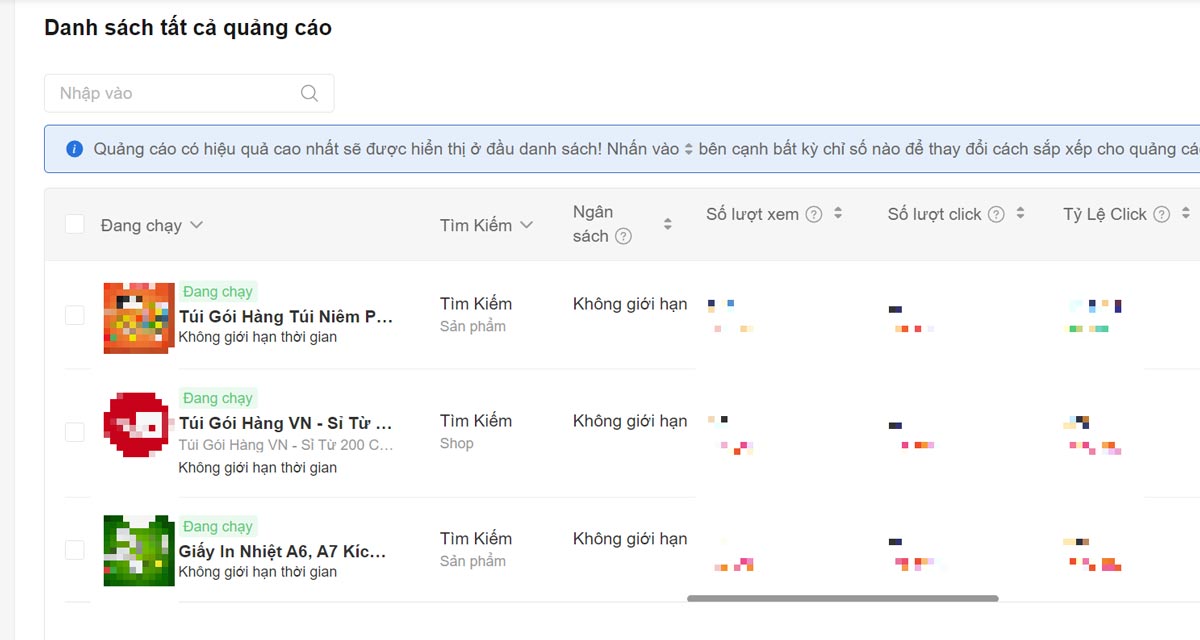Image resolution: width=1200 pixels, height=640 pixels.
Task: Open the Đang chạy status filter dropdown
Action: coord(152,225)
